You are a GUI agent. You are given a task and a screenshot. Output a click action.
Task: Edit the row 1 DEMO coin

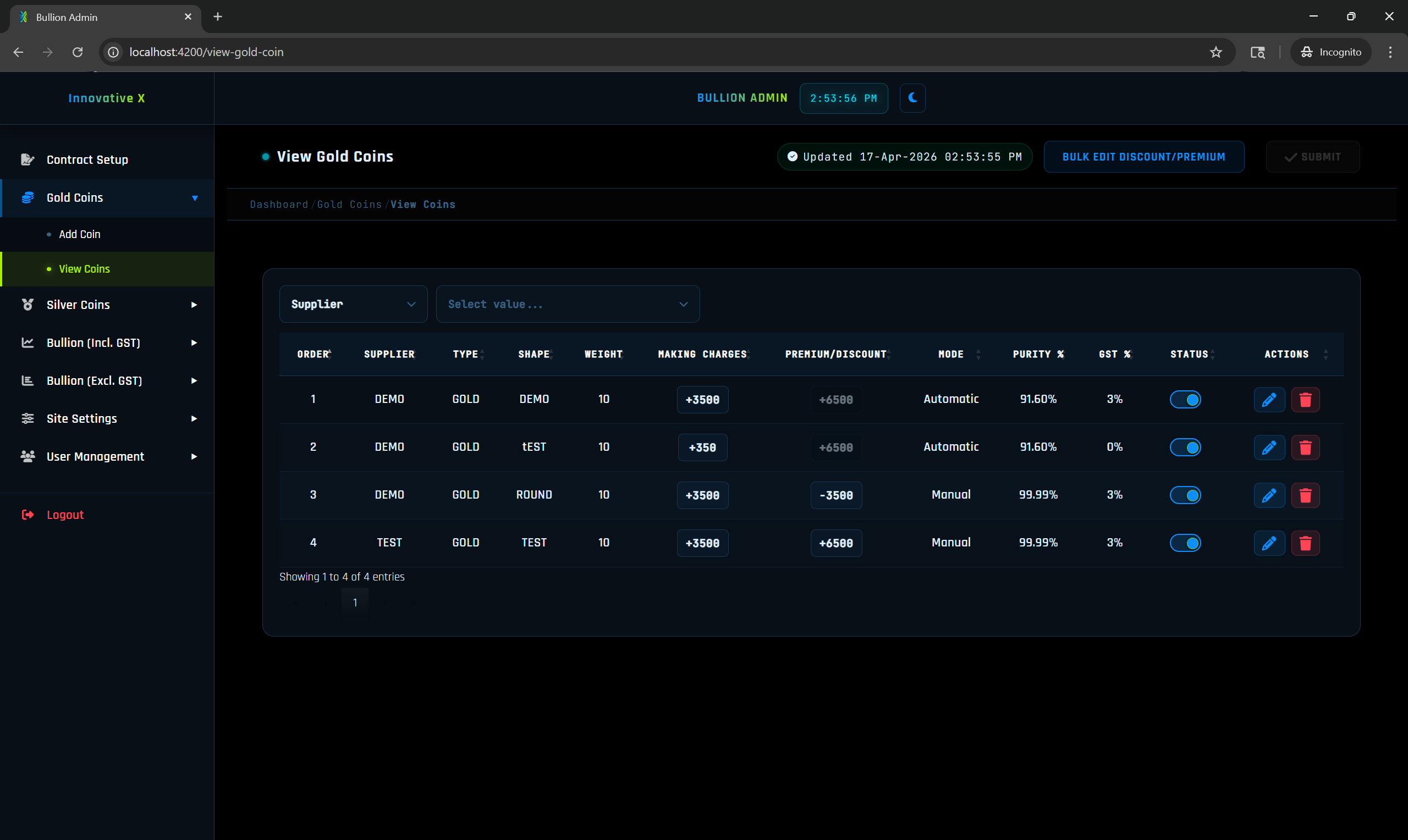coord(1269,400)
